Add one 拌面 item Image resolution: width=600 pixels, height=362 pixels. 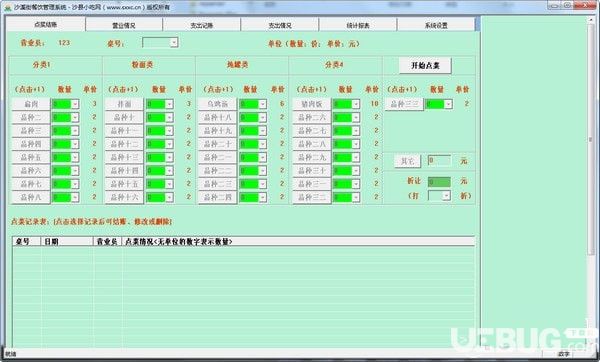pos(124,104)
